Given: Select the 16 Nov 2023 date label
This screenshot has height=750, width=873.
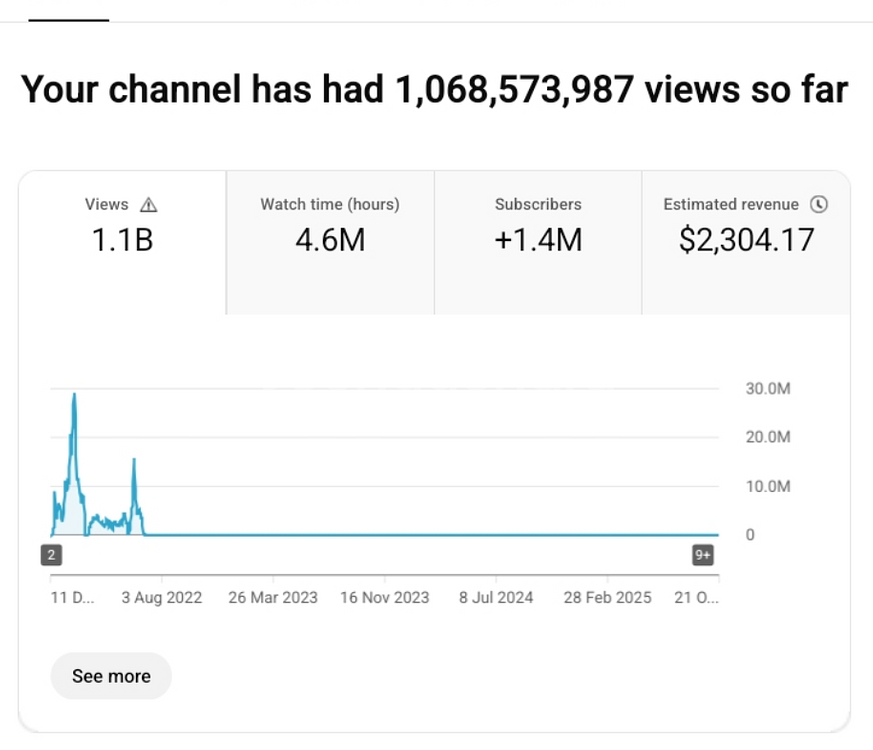Looking at the screenshot, I should click(x=385, y=597).
